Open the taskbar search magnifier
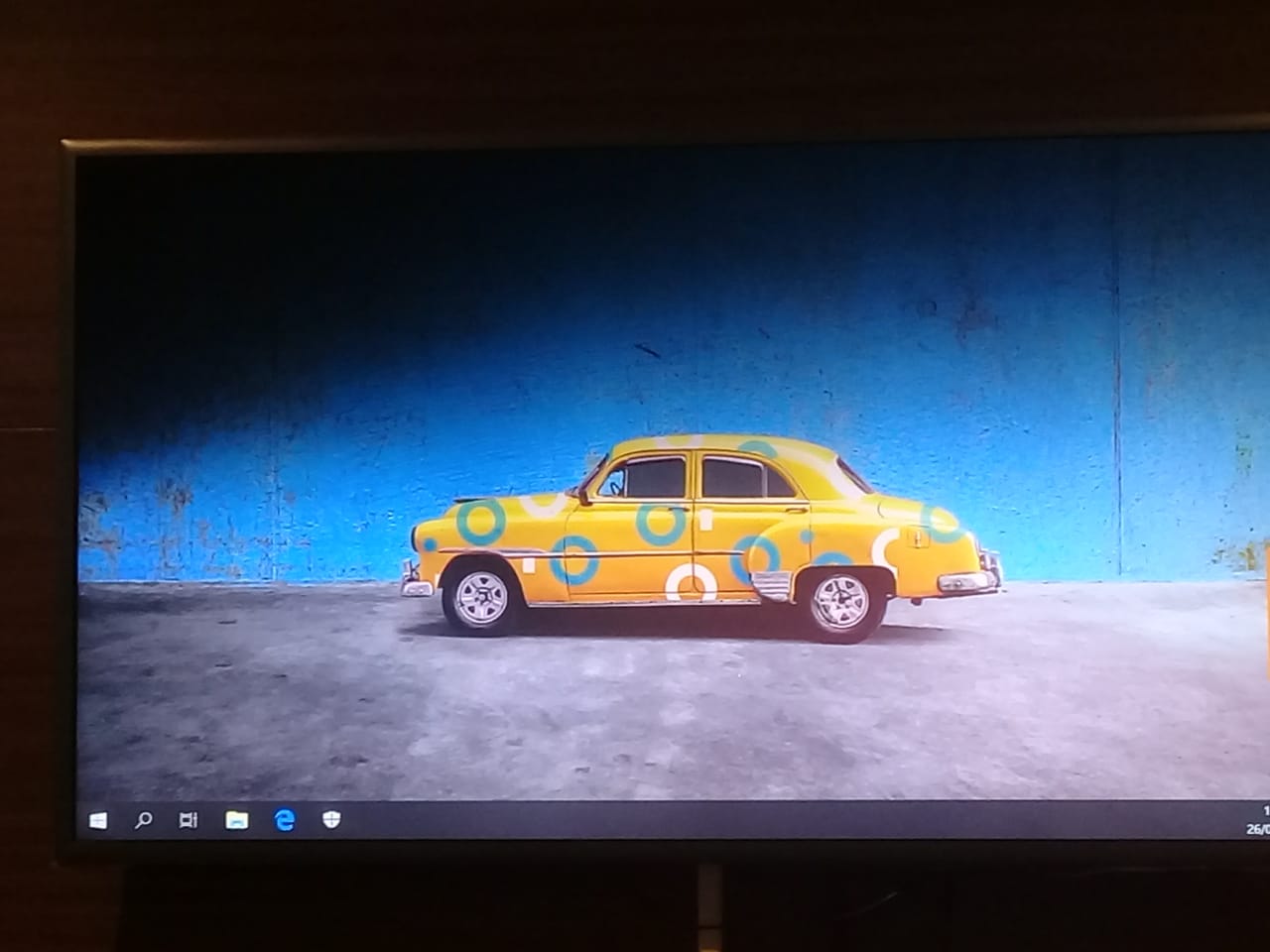 (x=144, y=820)
